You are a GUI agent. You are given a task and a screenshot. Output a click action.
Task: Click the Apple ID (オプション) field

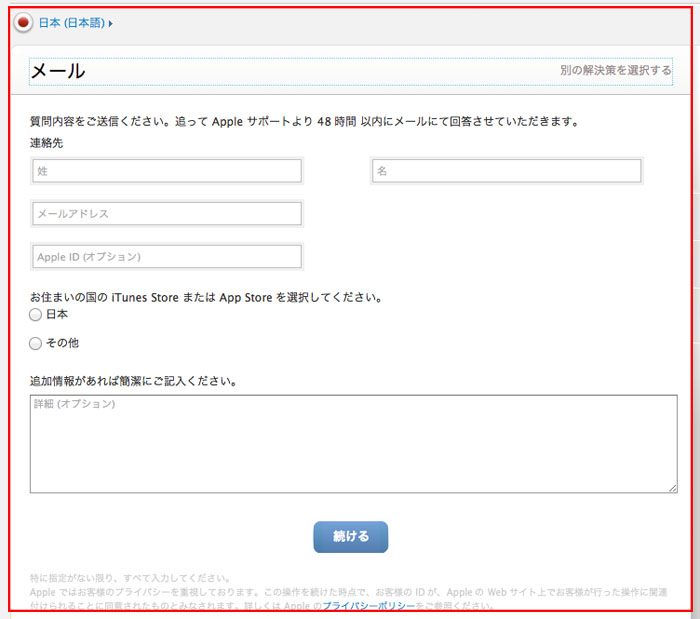tap(167, 257)
